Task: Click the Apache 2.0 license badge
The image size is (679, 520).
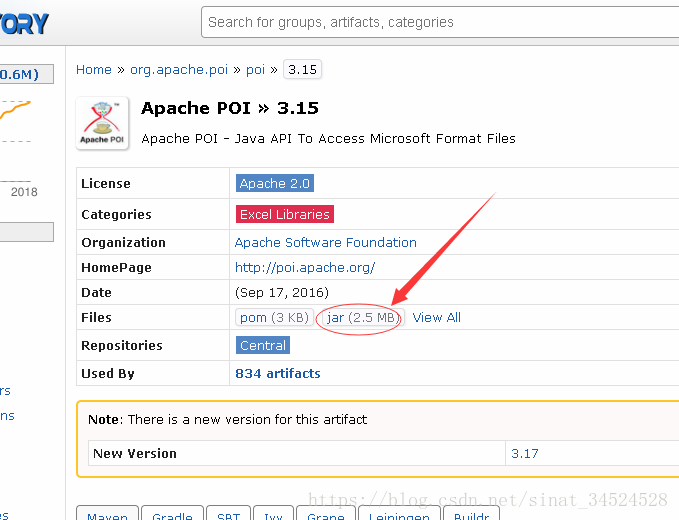Action: (x=275, y=183)
